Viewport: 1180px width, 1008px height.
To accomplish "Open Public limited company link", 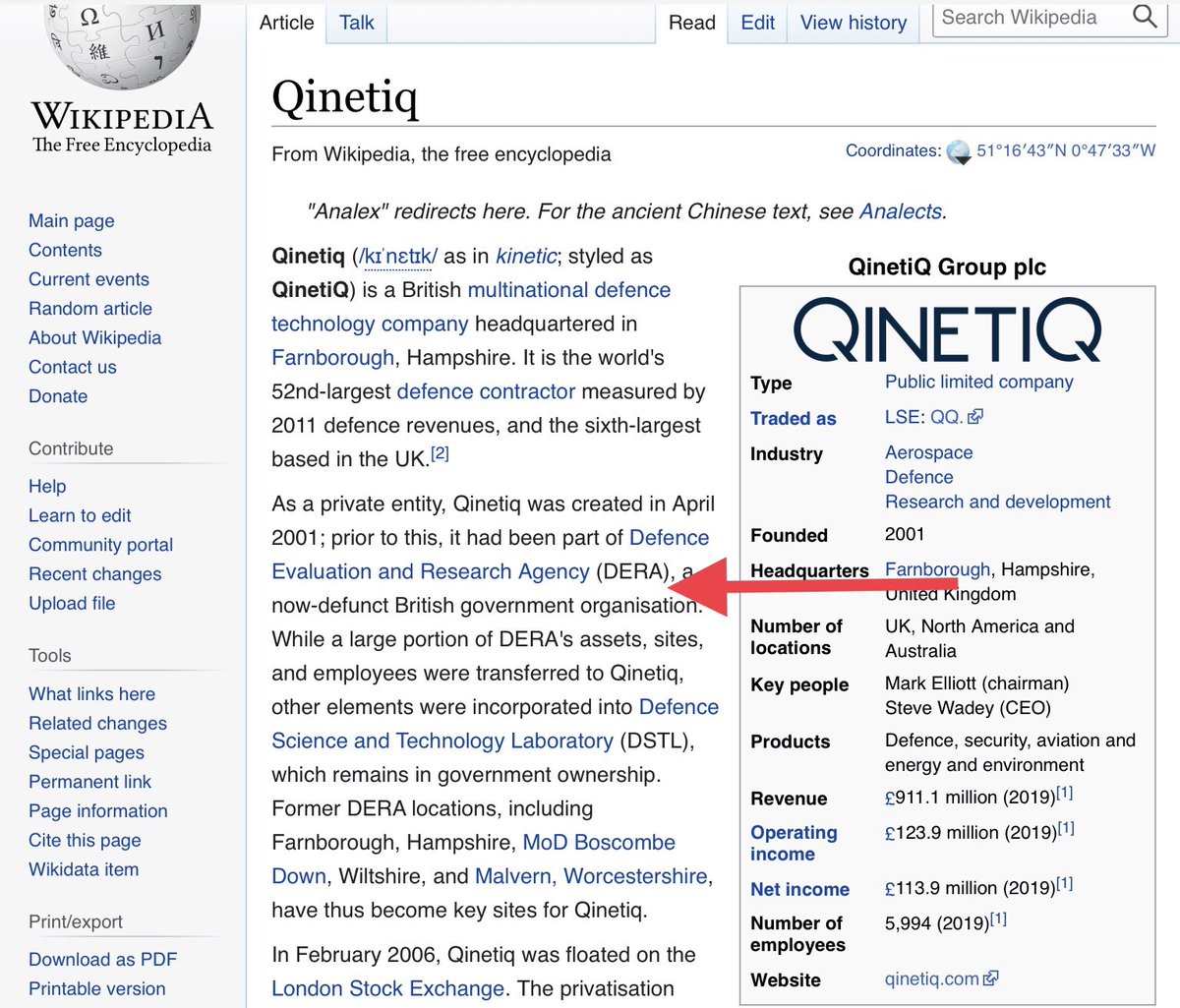I will tap(979, 382).
